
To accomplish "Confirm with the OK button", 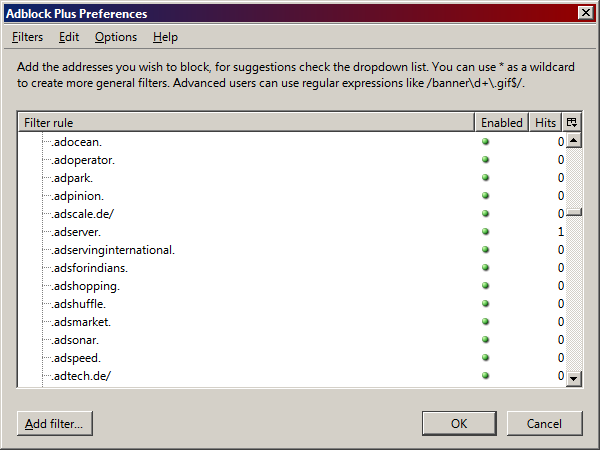I will pyautogui.click(x=459, y=424).
